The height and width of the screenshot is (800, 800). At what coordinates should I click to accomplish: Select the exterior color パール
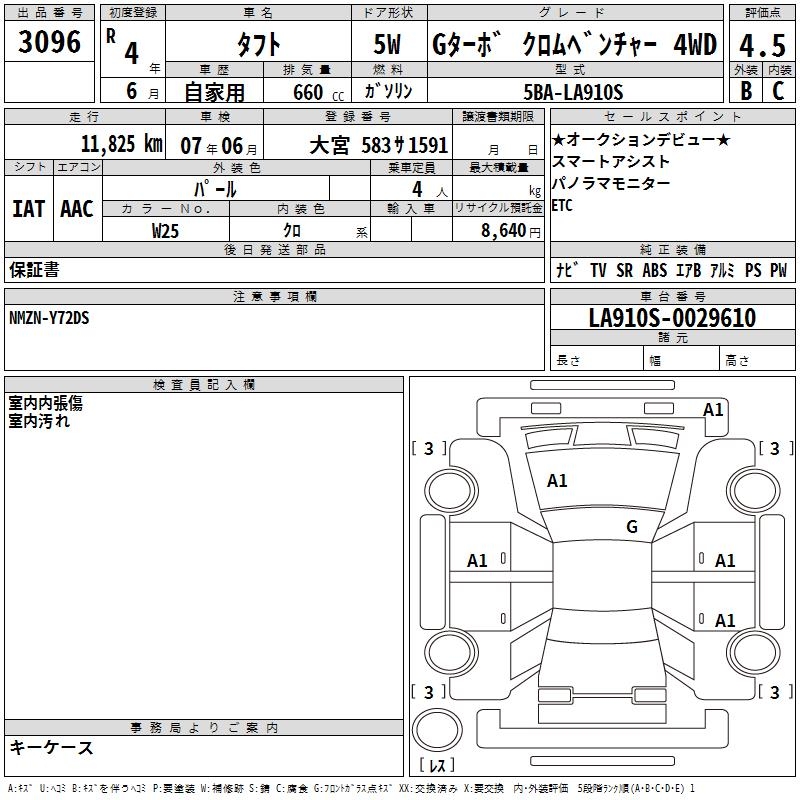point(215,190)
